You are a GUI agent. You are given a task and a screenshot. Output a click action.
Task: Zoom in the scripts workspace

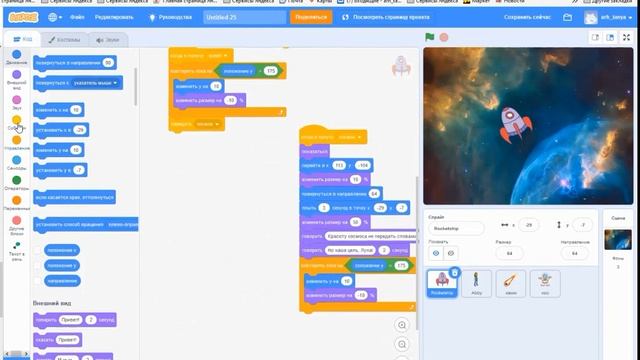(x=402, y=325)
